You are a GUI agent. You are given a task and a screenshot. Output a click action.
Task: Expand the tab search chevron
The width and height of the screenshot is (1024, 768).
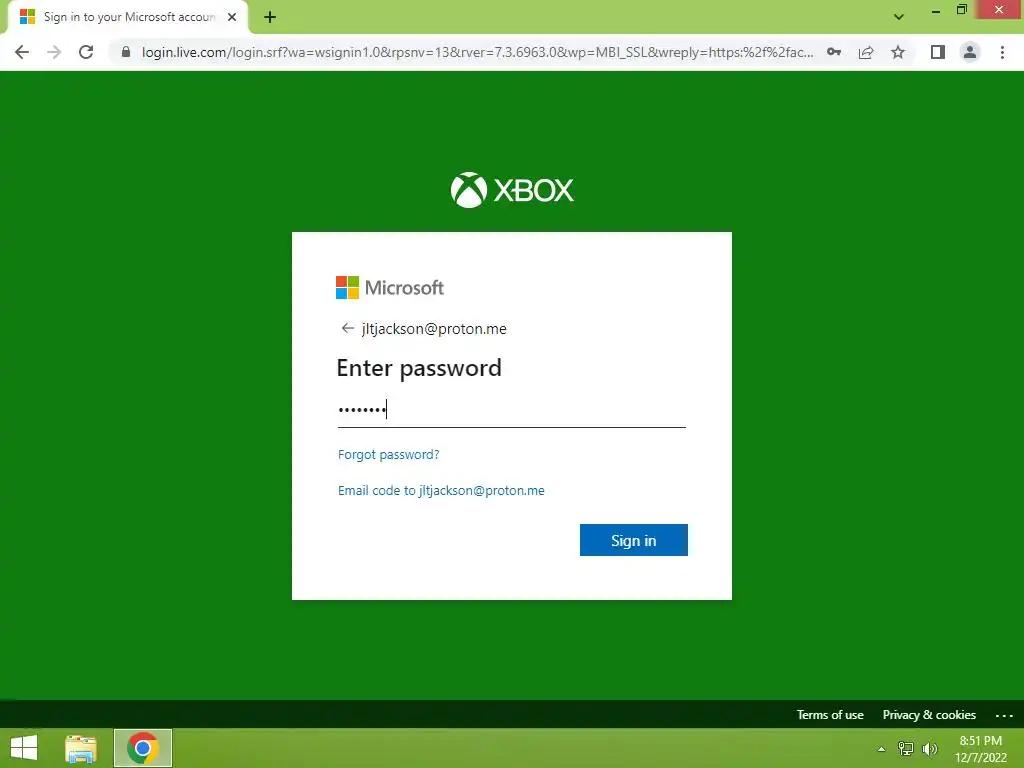click(x=899, y=17)
